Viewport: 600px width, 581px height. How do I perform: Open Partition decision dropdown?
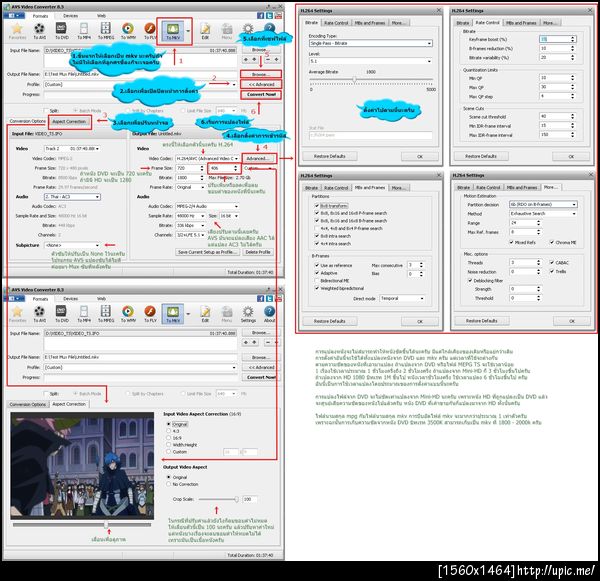tap(543, 204)
